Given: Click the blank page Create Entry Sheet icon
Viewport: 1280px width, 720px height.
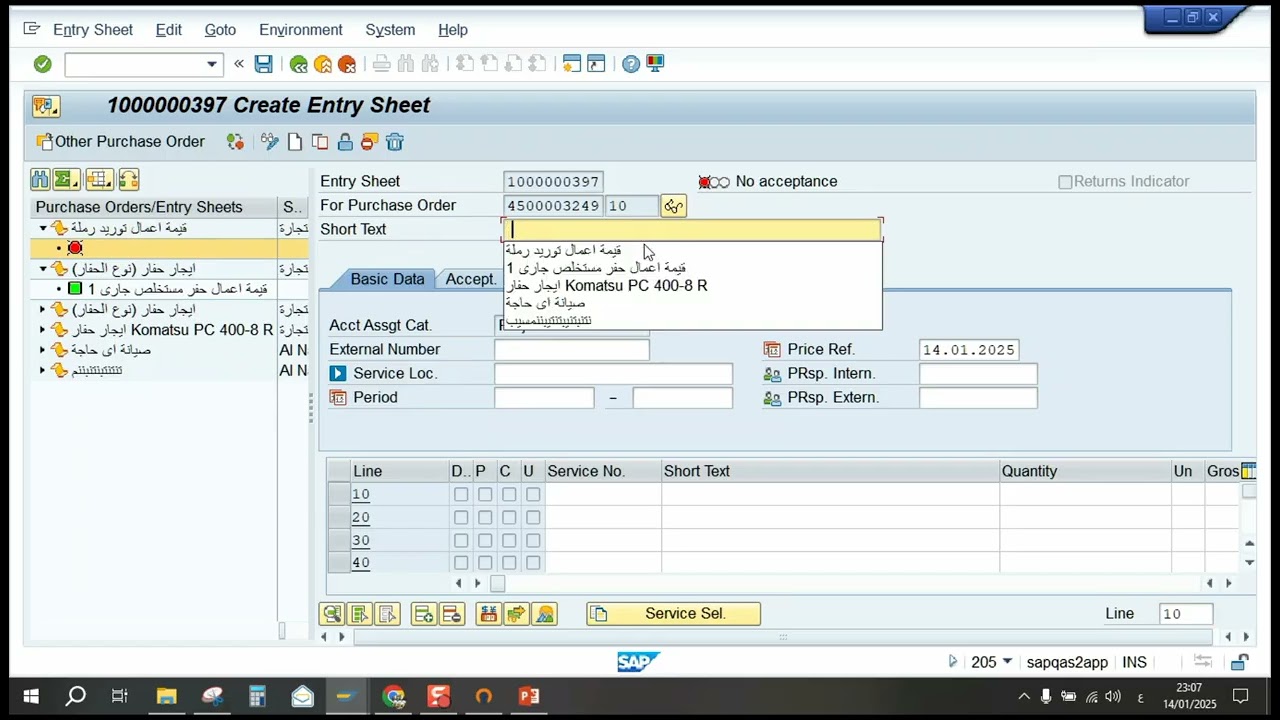Looking at the screenshot, I should pyautogui.click(x=295, y=142).
